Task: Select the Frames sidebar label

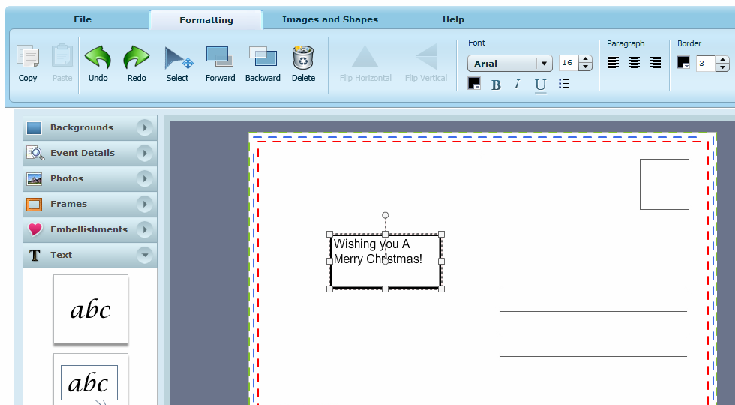Action: pyautogui.click(x=68, y=204)
